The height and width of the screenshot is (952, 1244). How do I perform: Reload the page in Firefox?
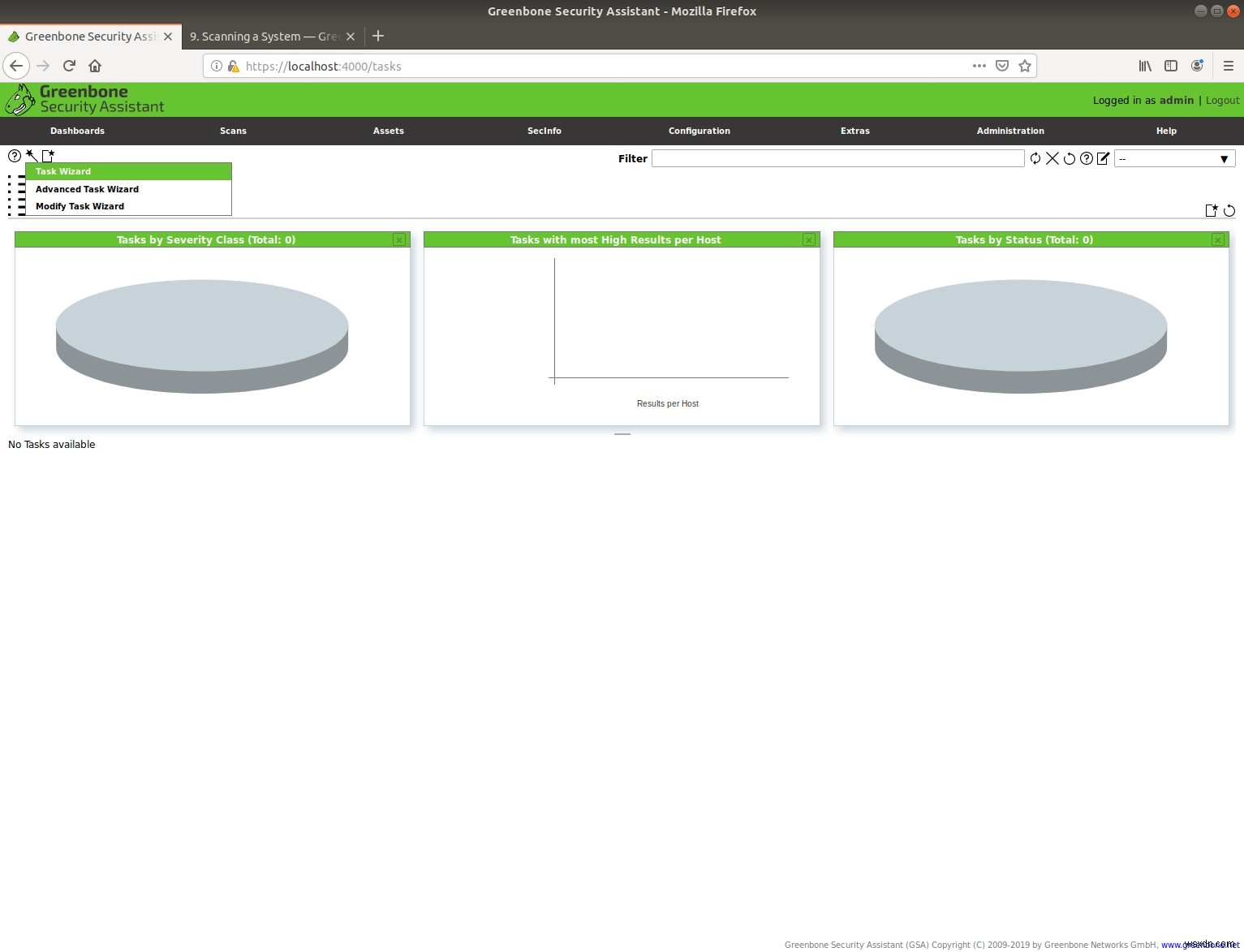coord(69,66)
